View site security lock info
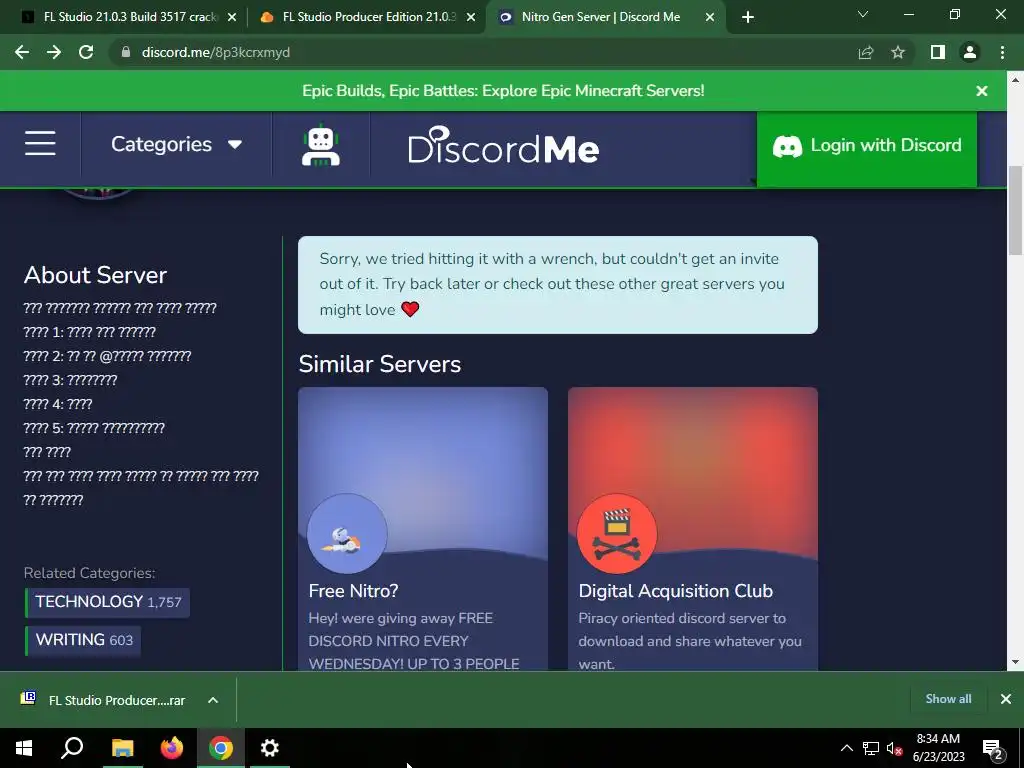Viewport: 1024px width, 768px height. pyautogui.click(x=125, y=52)
